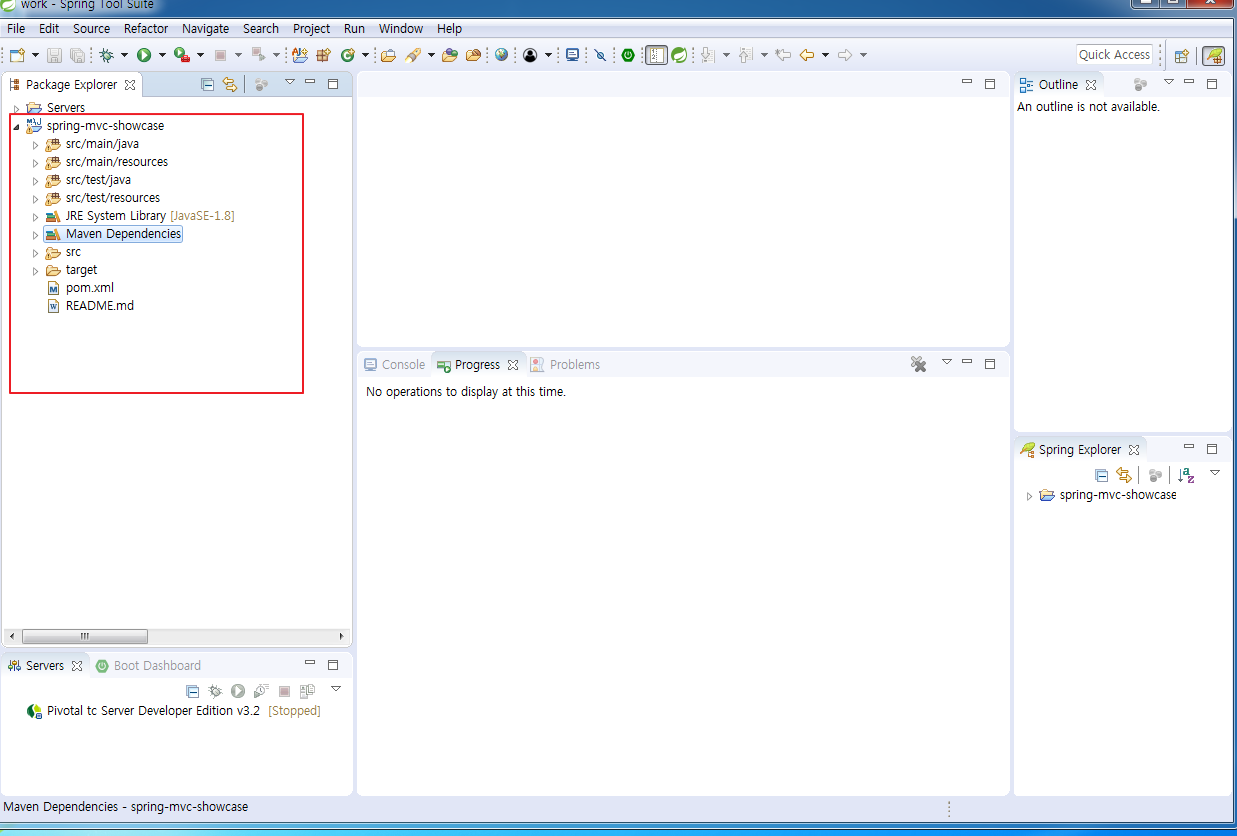Viewport: 1237px width, 836px height.
Task: Open the Project menu
Action: point(311,29)
